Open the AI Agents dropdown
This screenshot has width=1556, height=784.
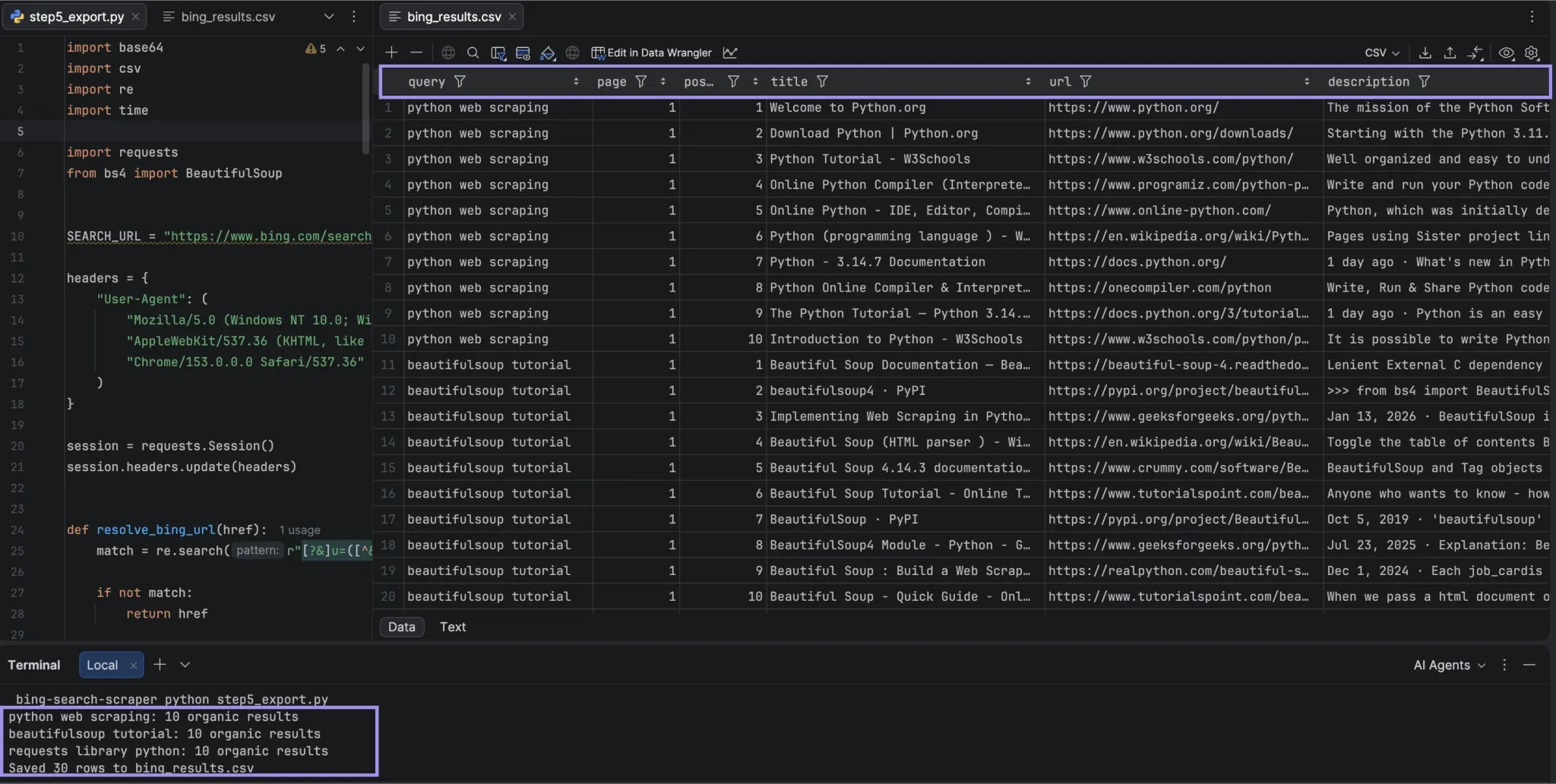(1449, 665)
